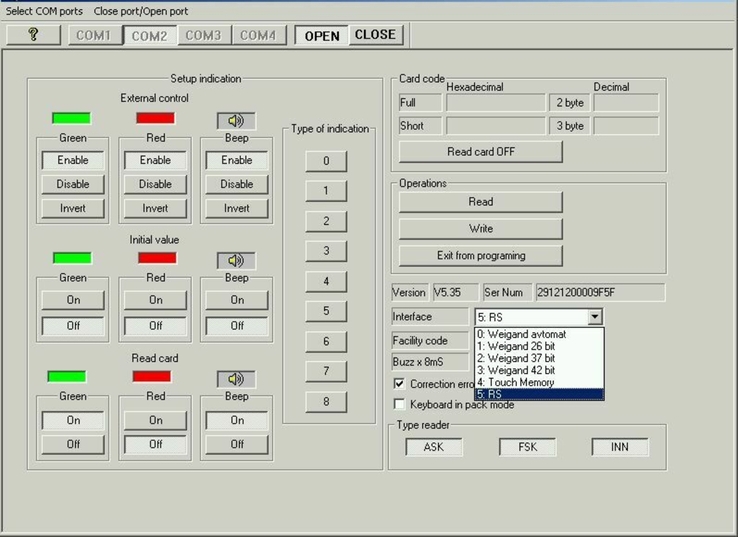The height and width of the screenshot is (537, 738).
Task: Select 5: RS highlighted list option
Action: click(539, 394)
